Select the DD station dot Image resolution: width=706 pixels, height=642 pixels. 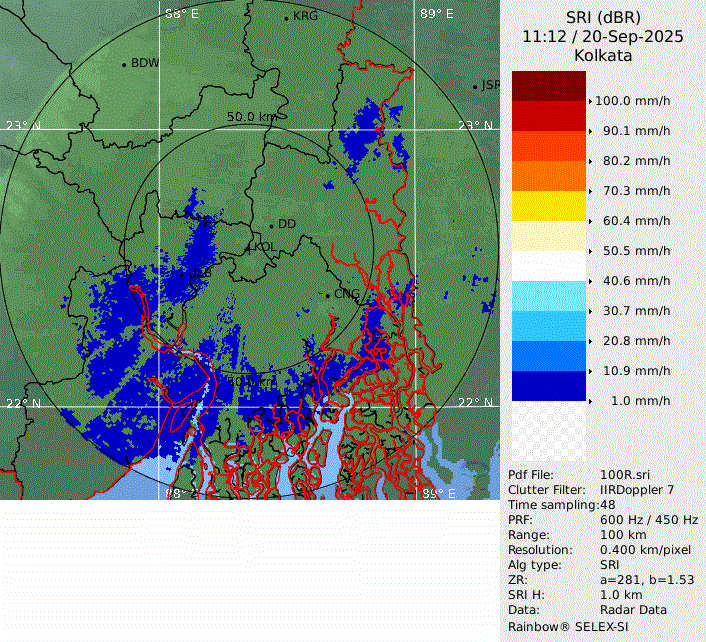271,225
